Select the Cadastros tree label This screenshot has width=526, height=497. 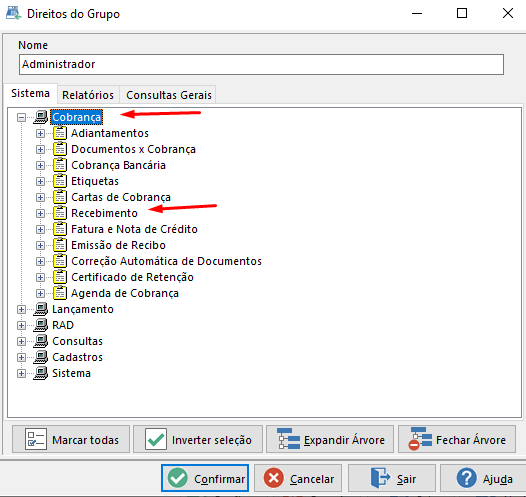[77, 357]
